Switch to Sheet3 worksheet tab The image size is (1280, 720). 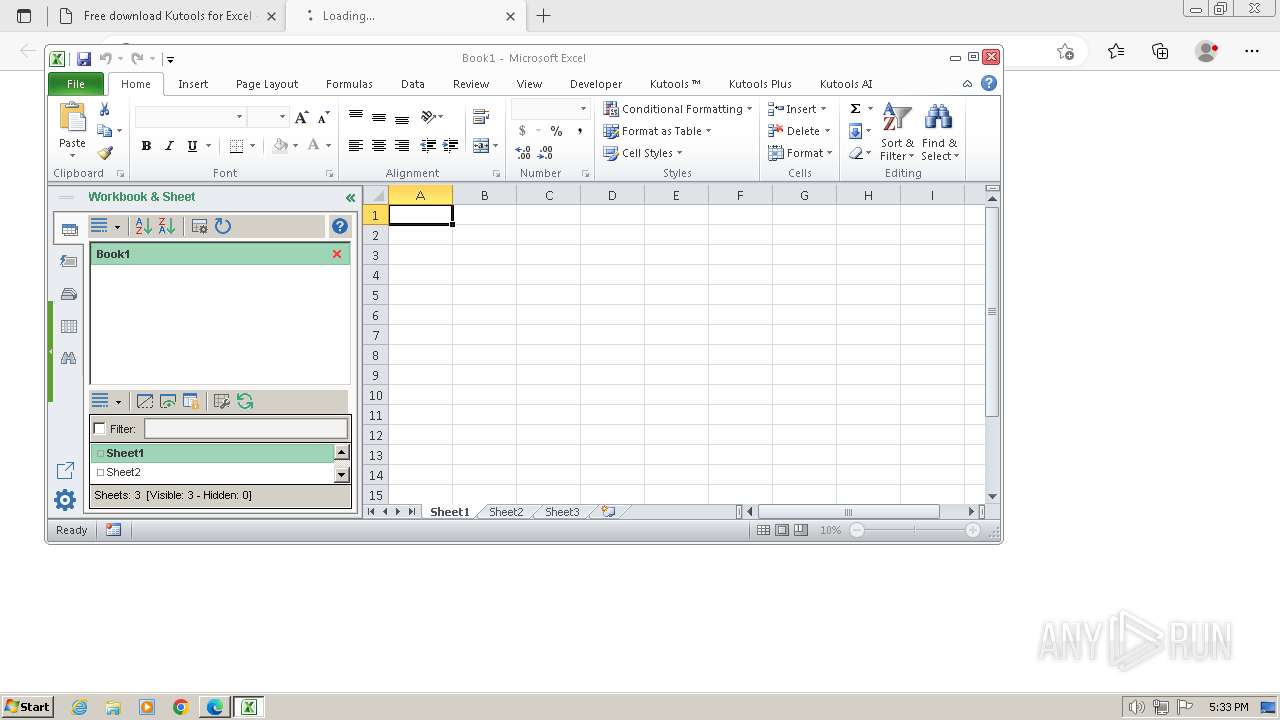coord(562,512)
